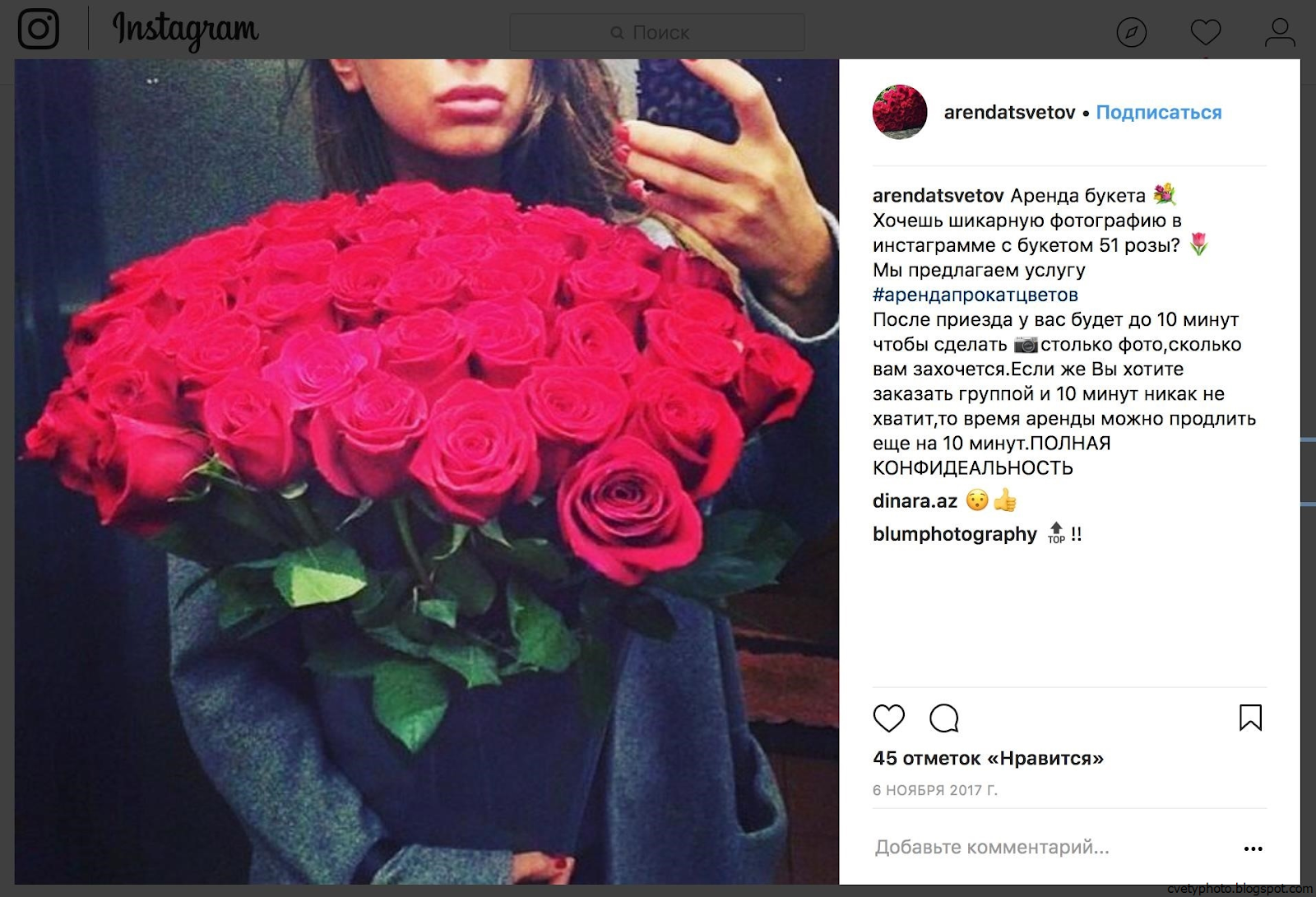Screen dimensions: 1316x897
Task: Open dinara.az commenter profile
Action: pyautogui.click(x=915, y=500)
